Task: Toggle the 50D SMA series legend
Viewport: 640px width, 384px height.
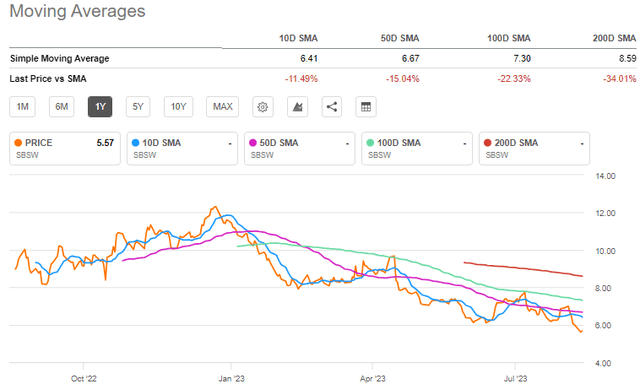Action: 300,149
